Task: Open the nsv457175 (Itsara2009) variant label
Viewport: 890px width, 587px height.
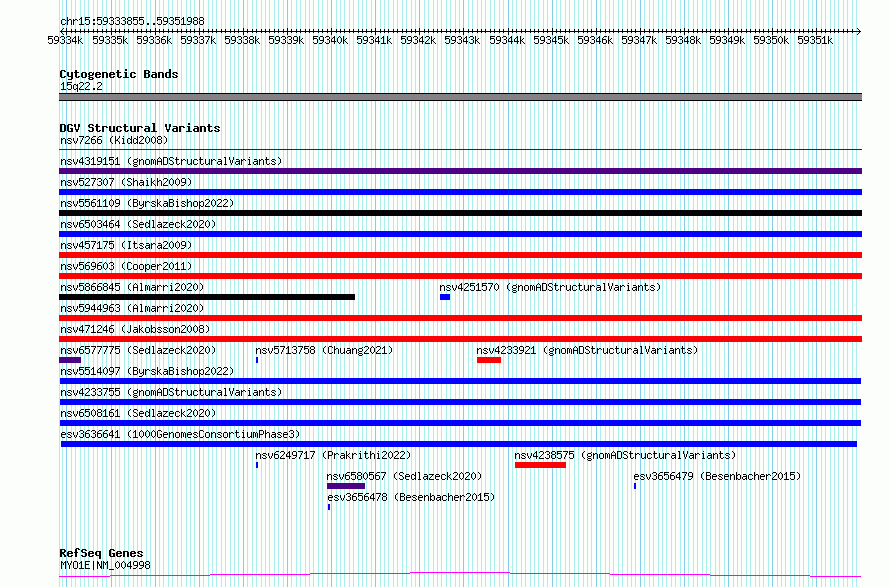Action: [x=126, y=245]
